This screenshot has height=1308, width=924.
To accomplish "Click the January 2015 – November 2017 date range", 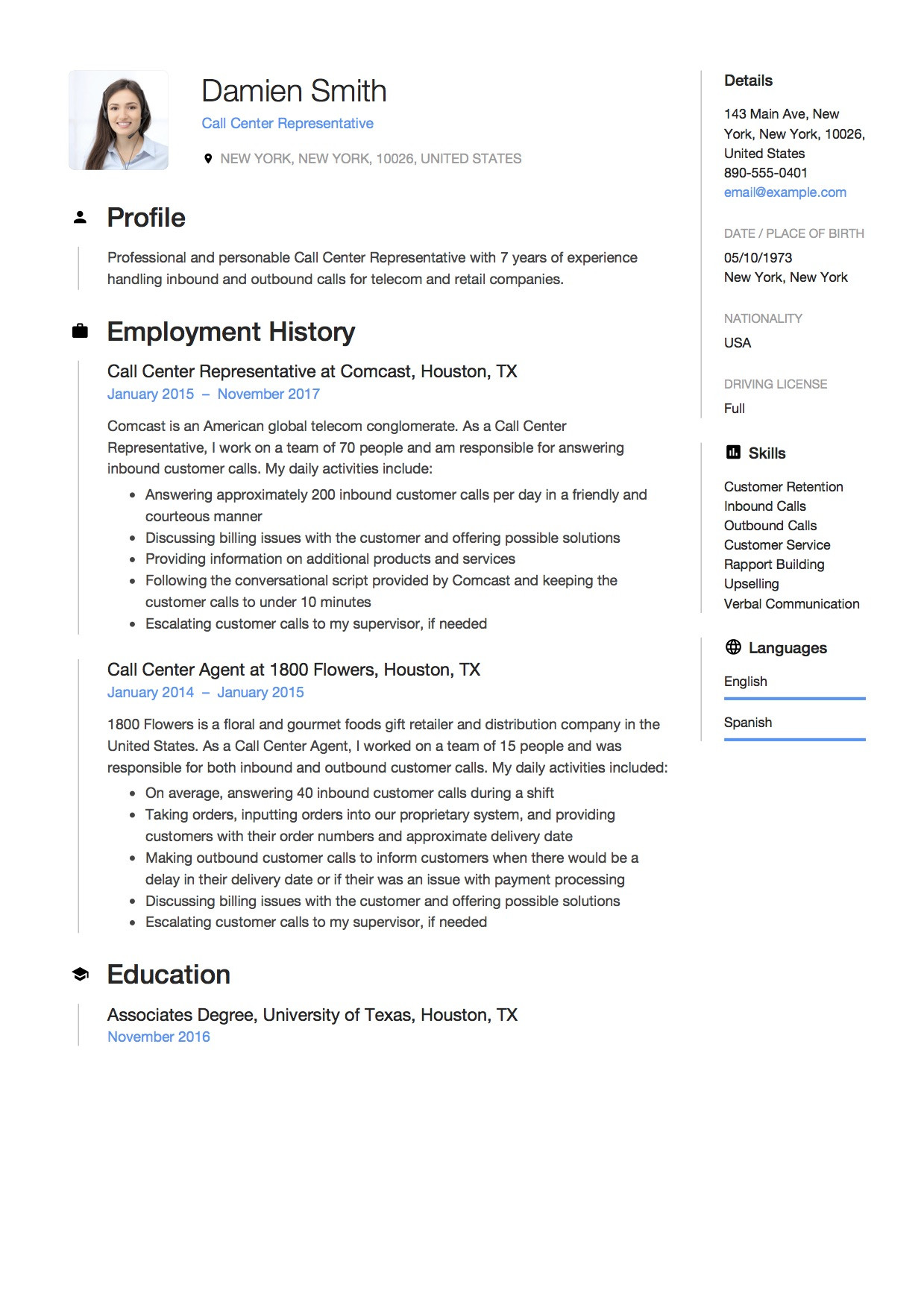I will click(213, 394).
